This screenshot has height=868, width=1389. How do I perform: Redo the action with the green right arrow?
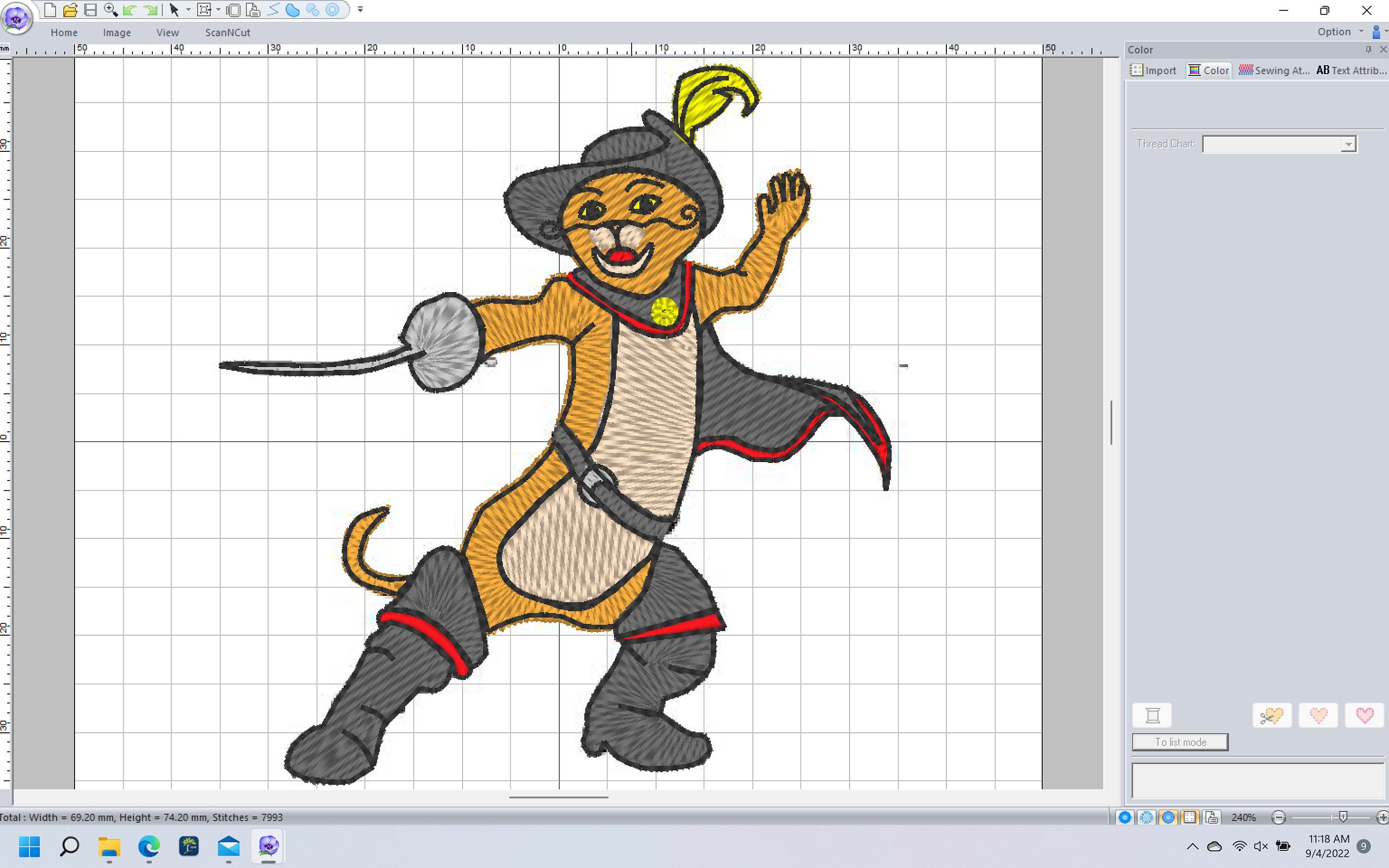(x=150, y=10)
